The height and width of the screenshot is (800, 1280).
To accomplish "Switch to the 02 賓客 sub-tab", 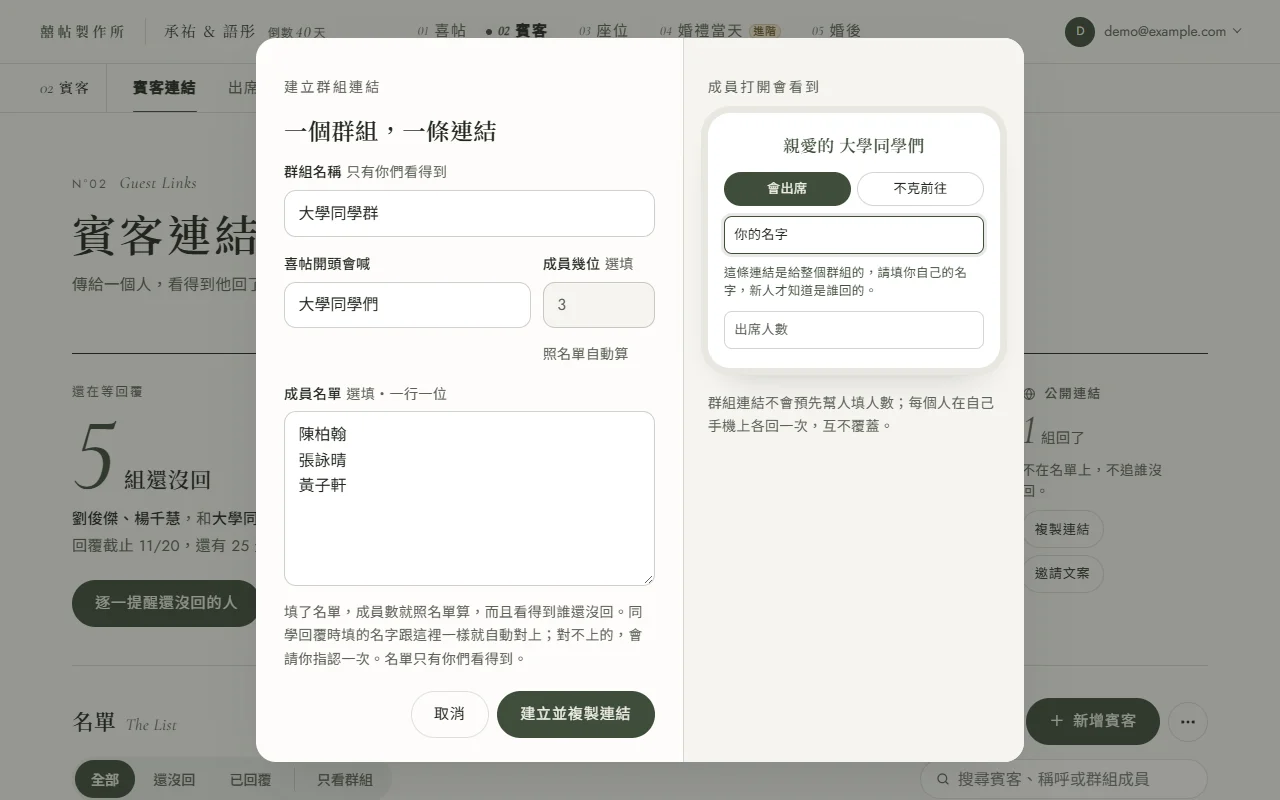I will pos(65,88).
